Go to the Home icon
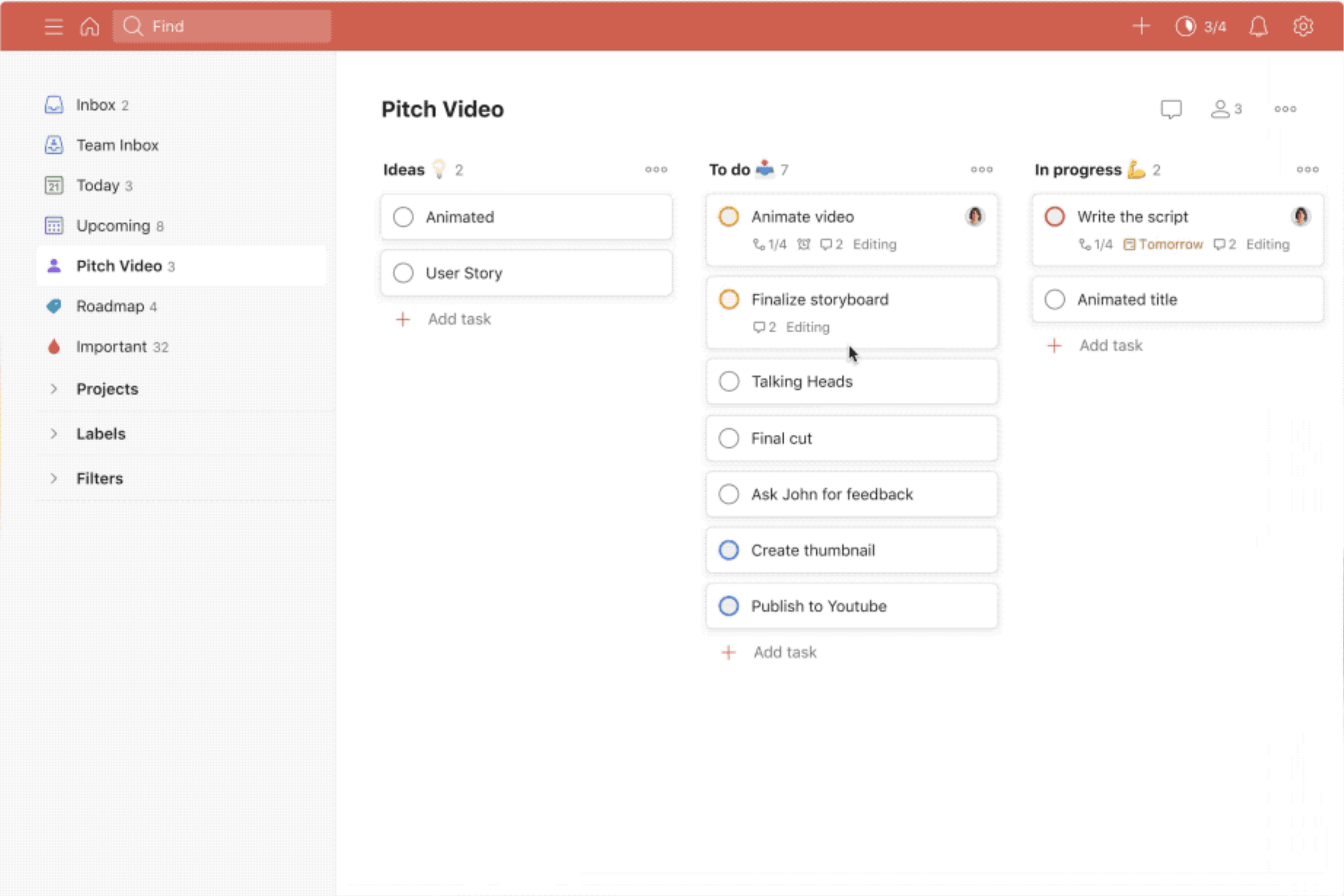Viewport: 1344px width, 896px height. pos(90,27)
